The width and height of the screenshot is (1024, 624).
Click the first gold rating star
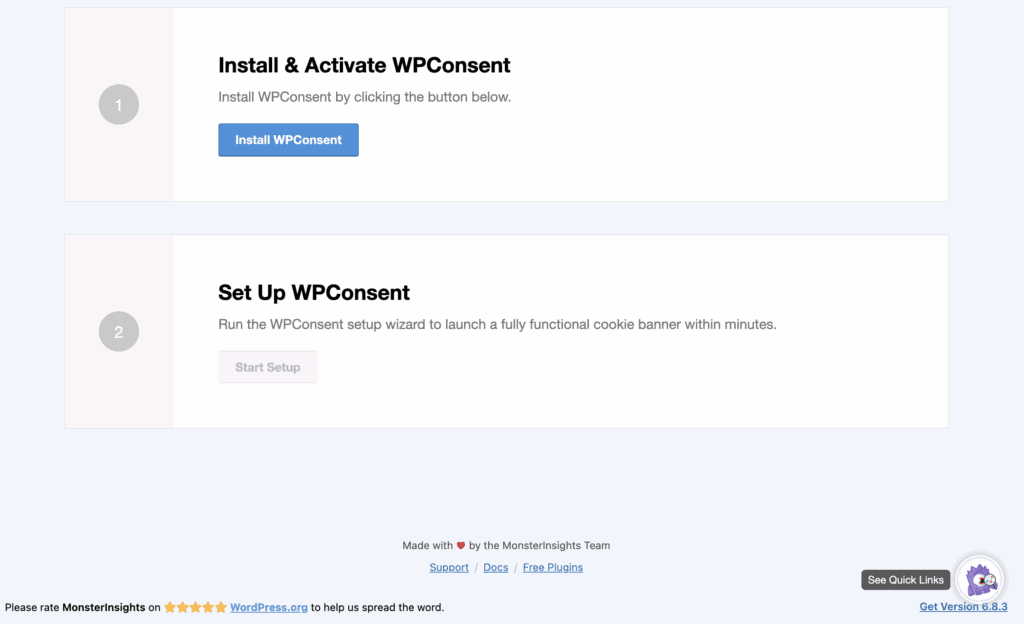point(170,607)
